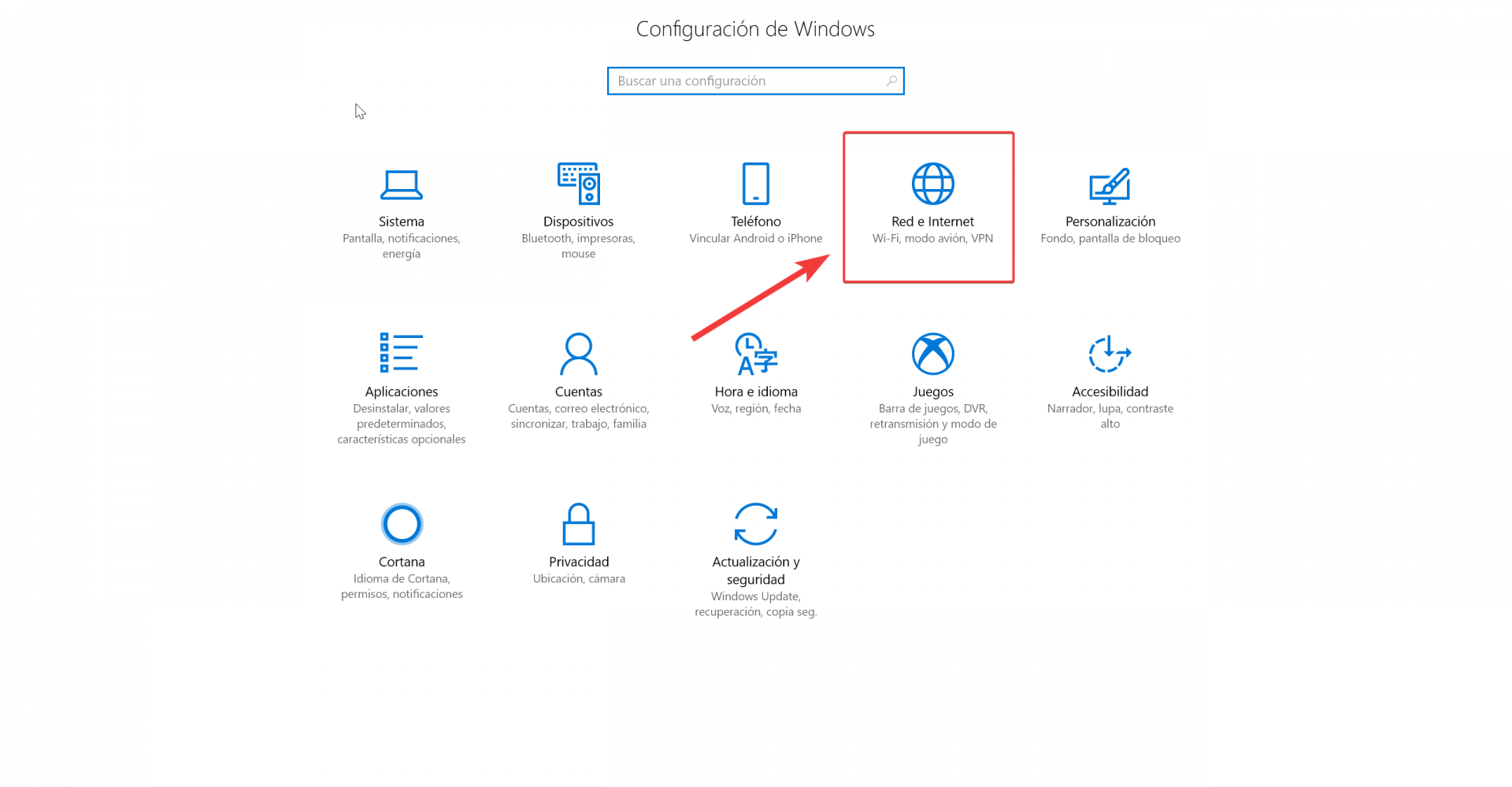Click 'Idioma de Cortana, permisos' description

pyautogui.click(x=402, y=586)
